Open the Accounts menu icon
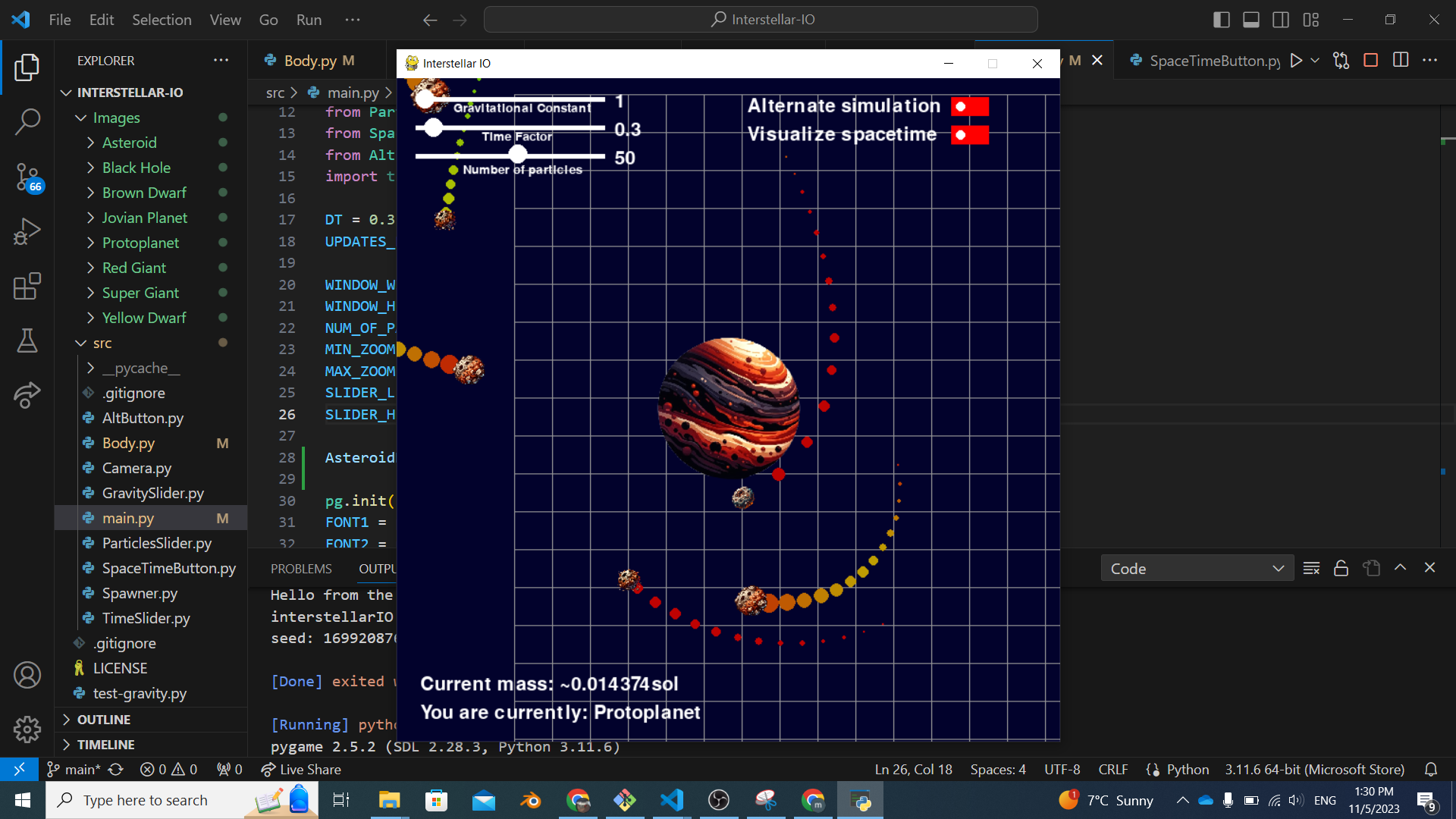 27,674
